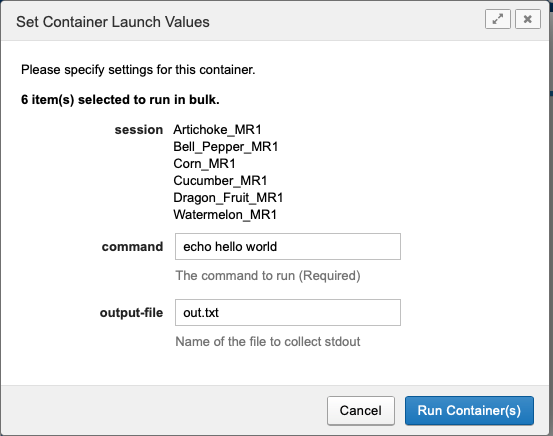Close the Set Container Launch Values dialog
This screenshot has width=553, height=436.
tap(528, 19)
